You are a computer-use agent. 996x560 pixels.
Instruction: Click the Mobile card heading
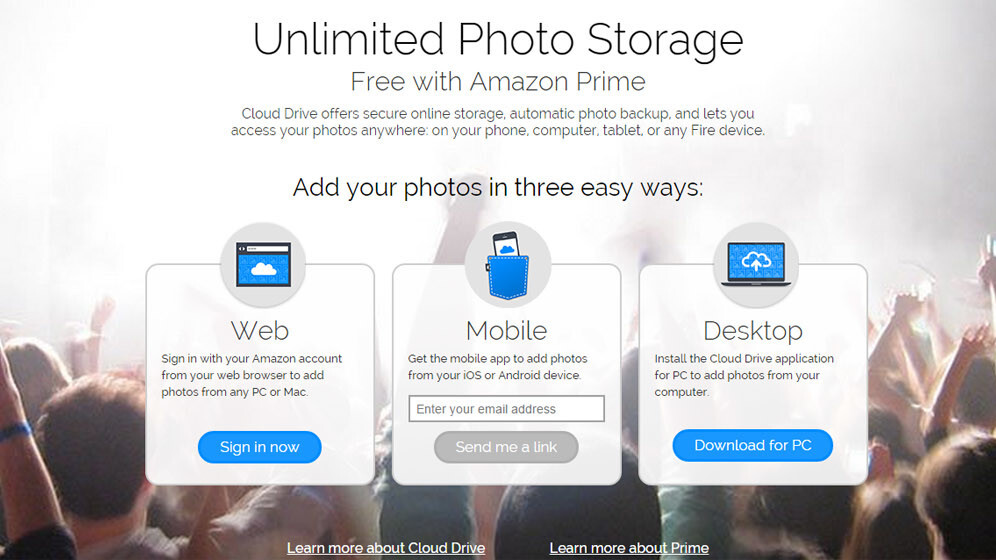506,331
